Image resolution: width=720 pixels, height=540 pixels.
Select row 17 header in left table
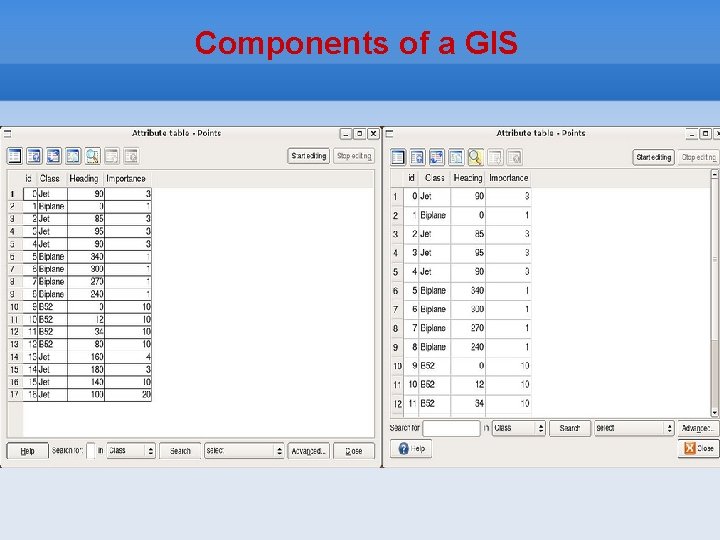(15, 394)
